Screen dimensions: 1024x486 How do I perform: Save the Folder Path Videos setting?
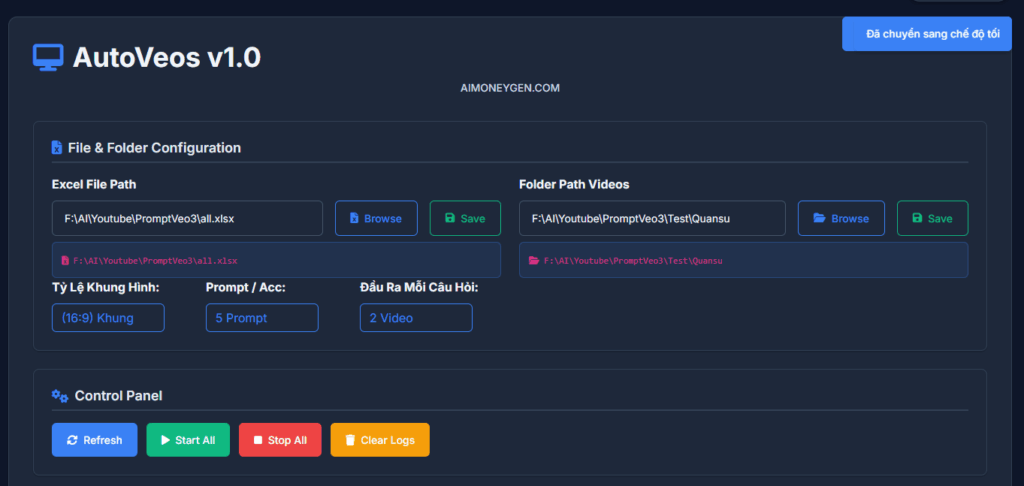point(932,218)
